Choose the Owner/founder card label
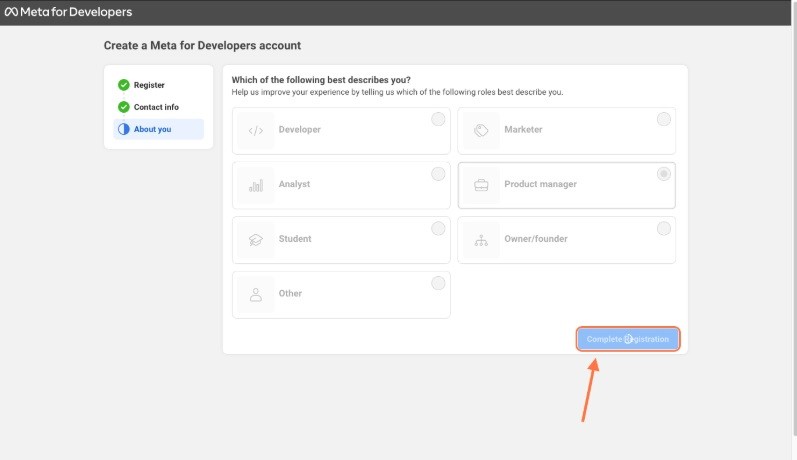Viewport: 797px width, 460px height. (x=536, y=238)
